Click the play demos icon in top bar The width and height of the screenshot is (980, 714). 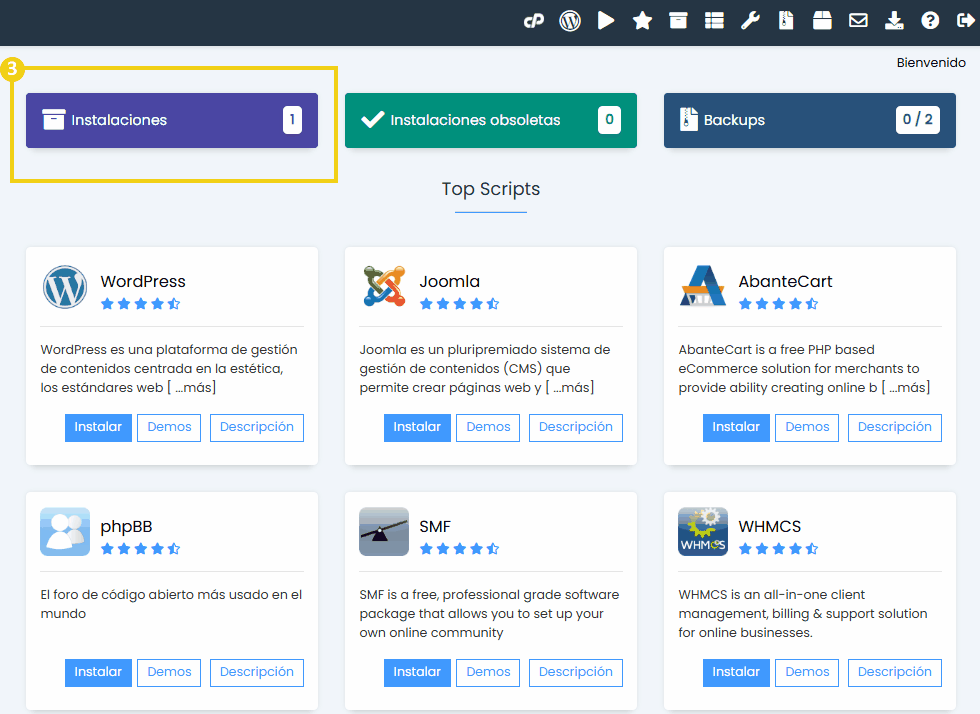606,21
